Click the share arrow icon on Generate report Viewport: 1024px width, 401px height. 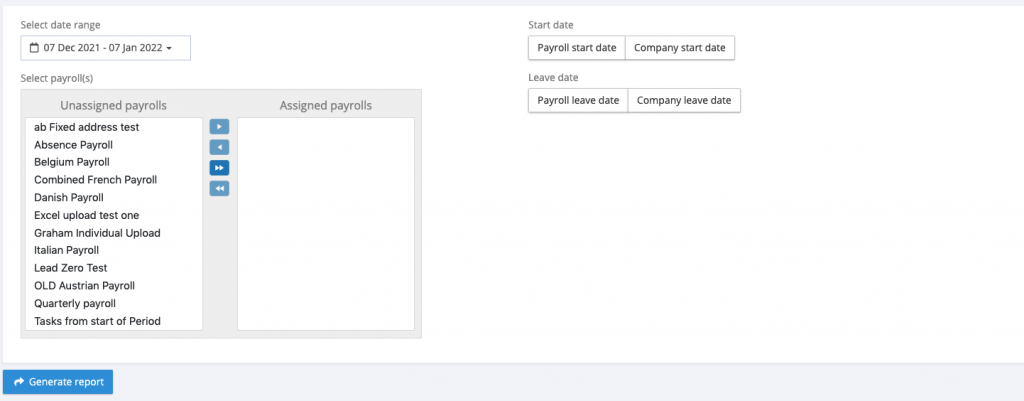19,382
